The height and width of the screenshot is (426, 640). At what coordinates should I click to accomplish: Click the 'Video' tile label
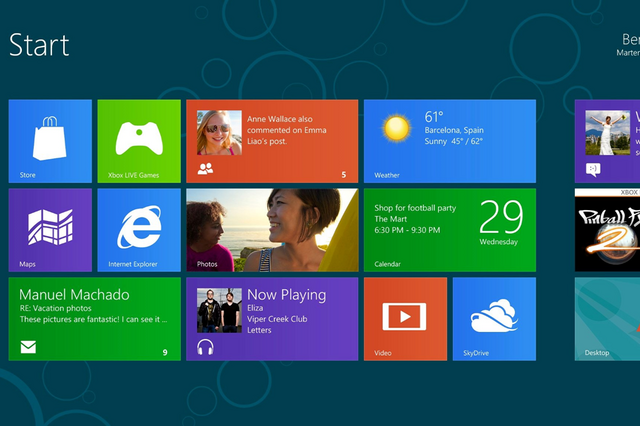click(383, 353)
